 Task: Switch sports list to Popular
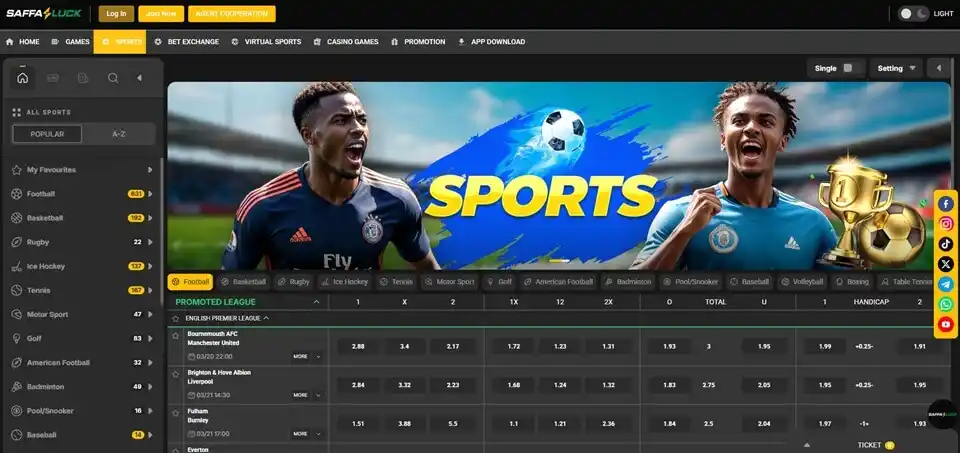click(x=47, y=134)
